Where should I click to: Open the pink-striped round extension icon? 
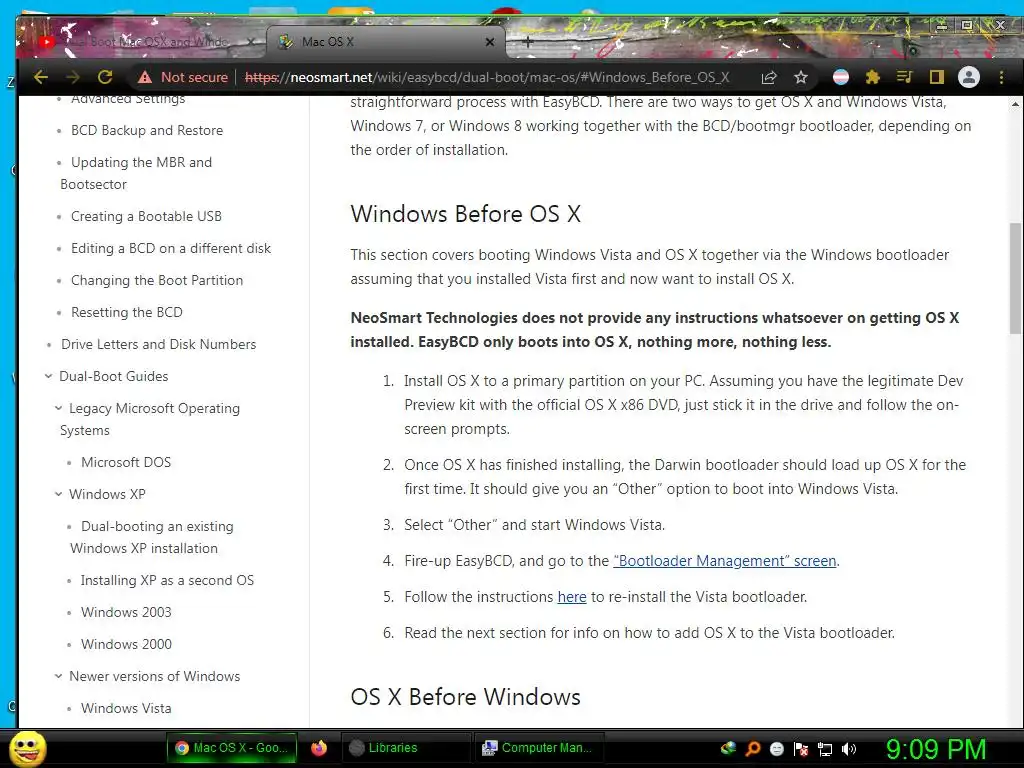coord(841,77)
